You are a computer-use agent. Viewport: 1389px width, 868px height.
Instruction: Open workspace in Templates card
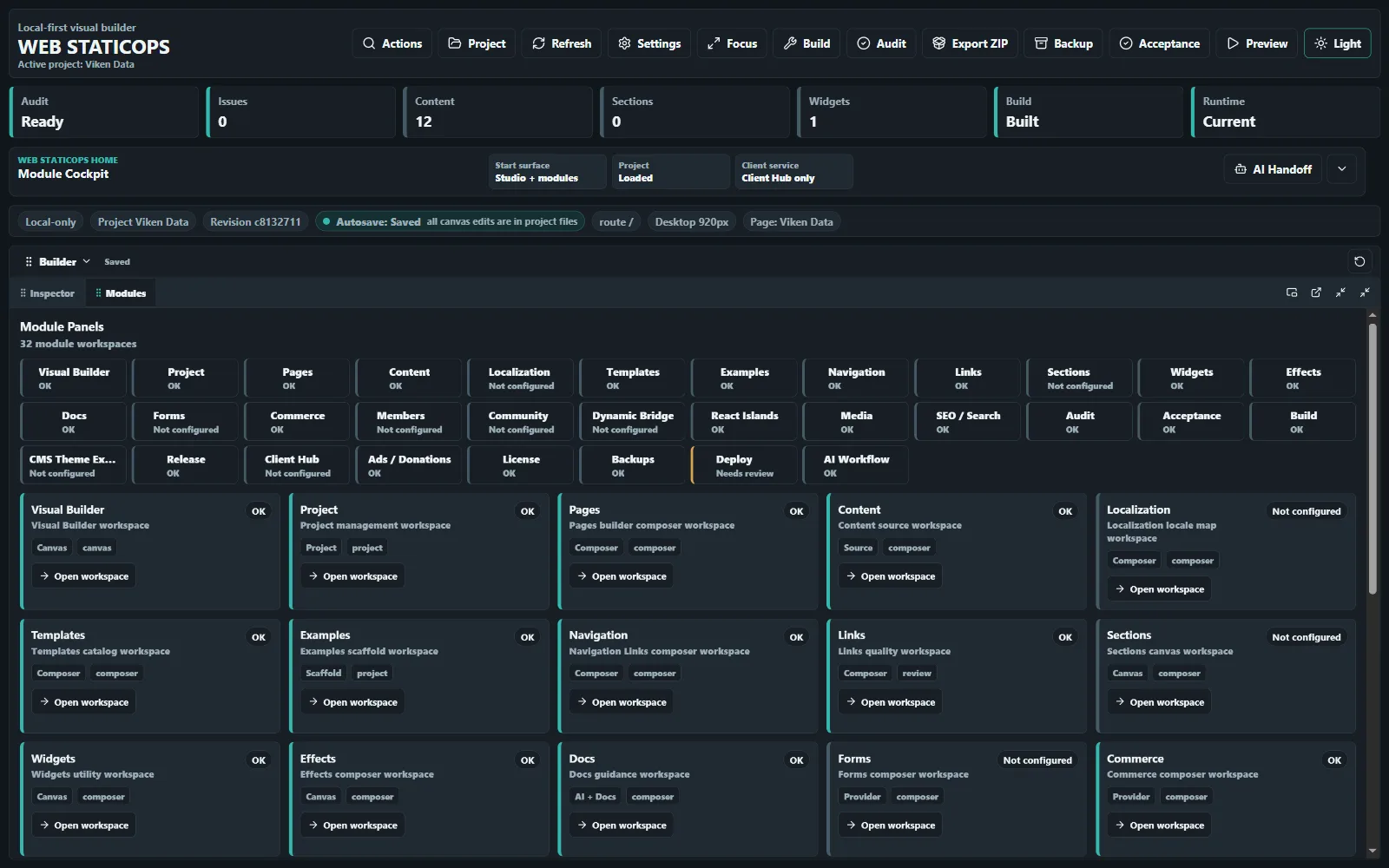pos(83,702)
